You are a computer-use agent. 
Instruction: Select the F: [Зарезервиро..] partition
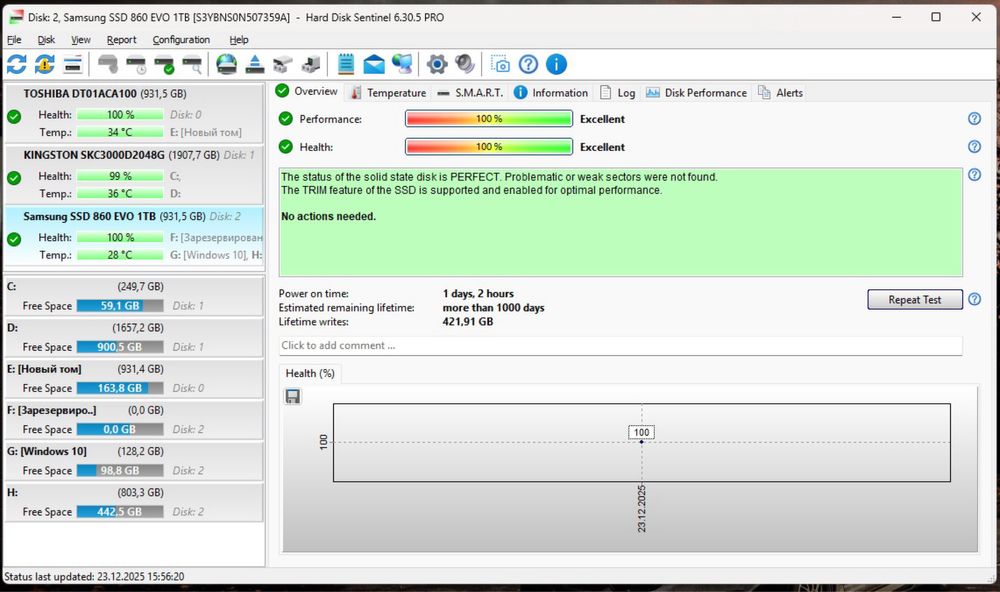coord(135,419)
